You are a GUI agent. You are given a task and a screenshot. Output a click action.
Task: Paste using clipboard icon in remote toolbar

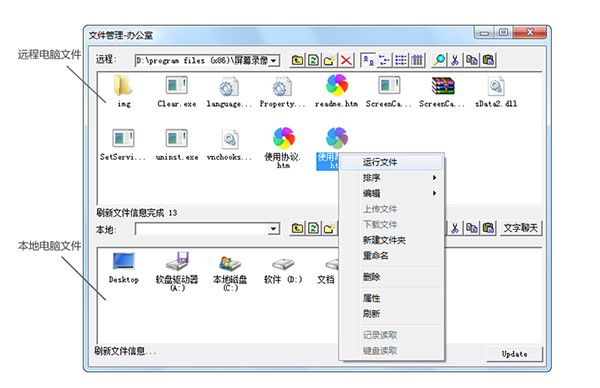tap(488, 60)
